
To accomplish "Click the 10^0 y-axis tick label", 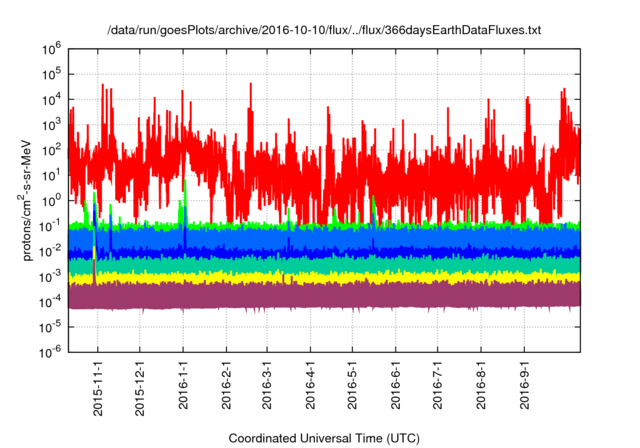I will 51,201.
